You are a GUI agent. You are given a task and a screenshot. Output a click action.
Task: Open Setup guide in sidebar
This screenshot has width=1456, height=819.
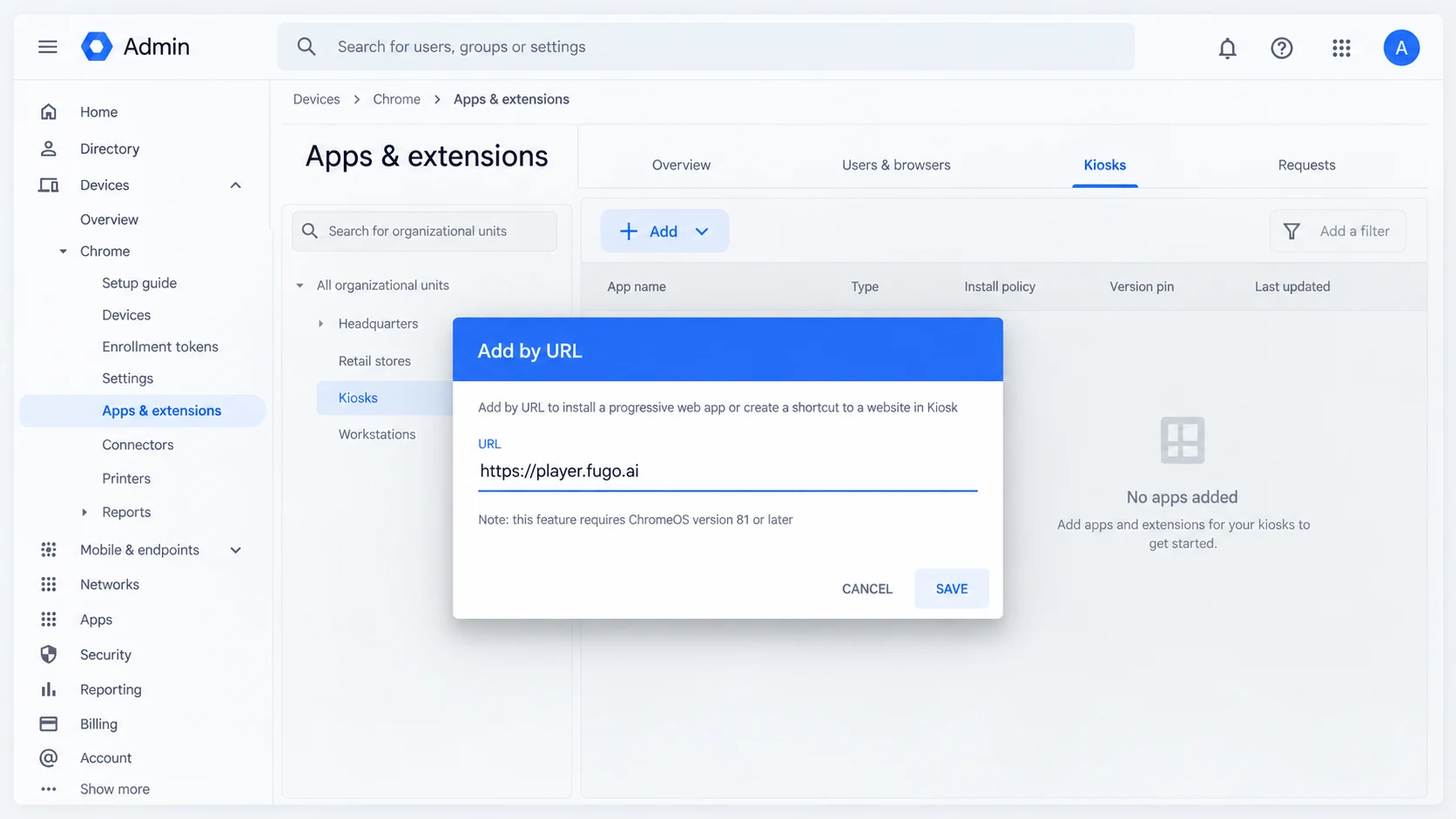point(139,283)
